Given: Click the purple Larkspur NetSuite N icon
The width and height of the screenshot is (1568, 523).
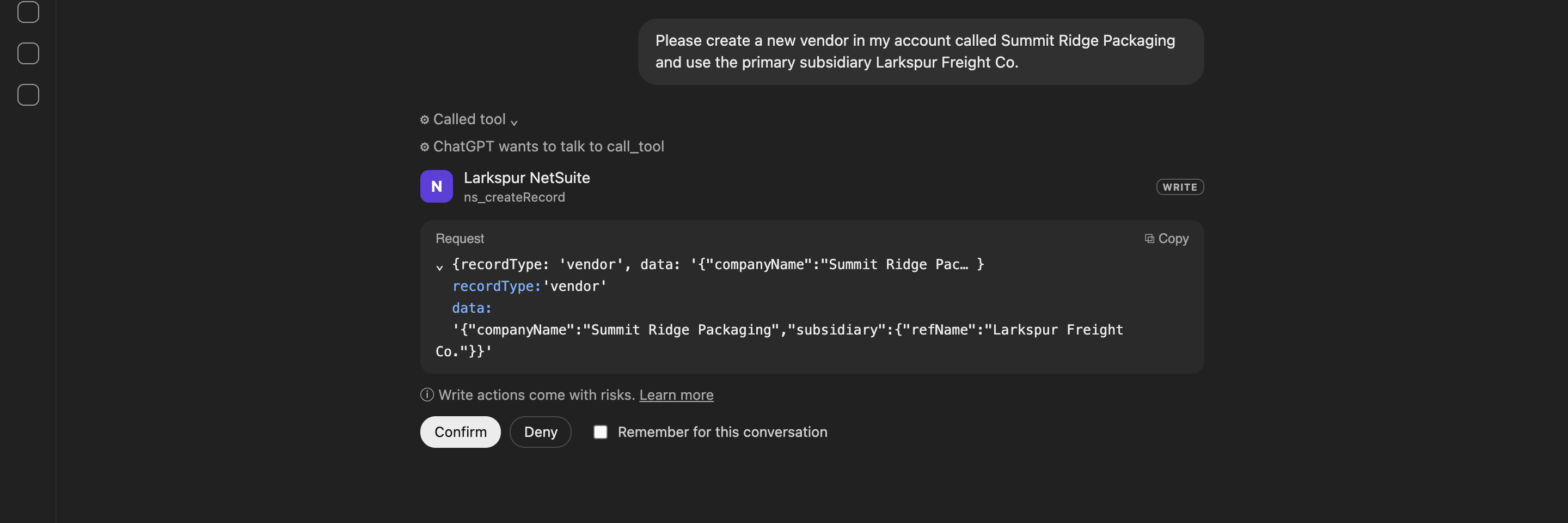Looking at the screenshot, I should pos(437,186).
